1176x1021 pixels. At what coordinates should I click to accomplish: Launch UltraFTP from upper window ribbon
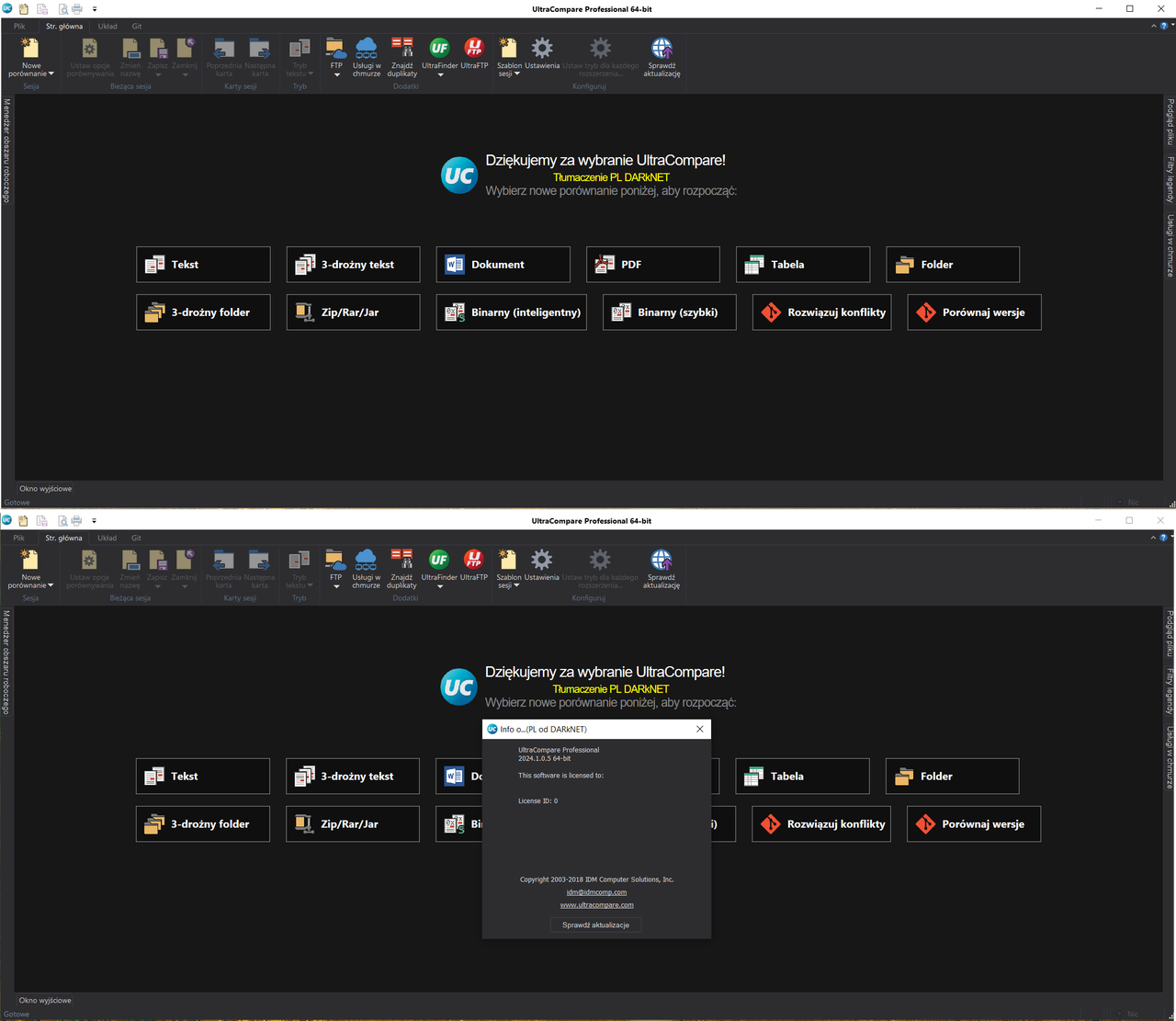[474, 48]
